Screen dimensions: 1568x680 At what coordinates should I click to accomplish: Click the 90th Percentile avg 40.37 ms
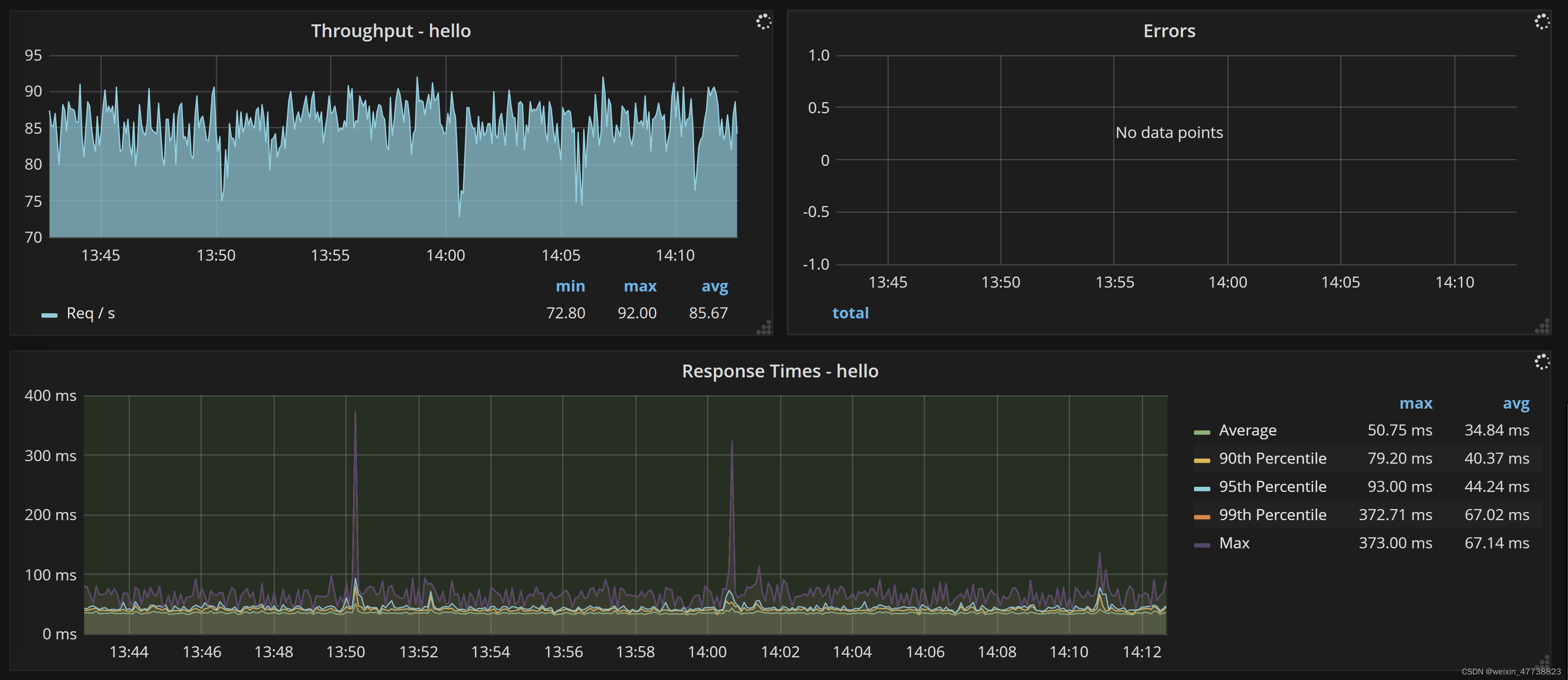[1497, 459]
